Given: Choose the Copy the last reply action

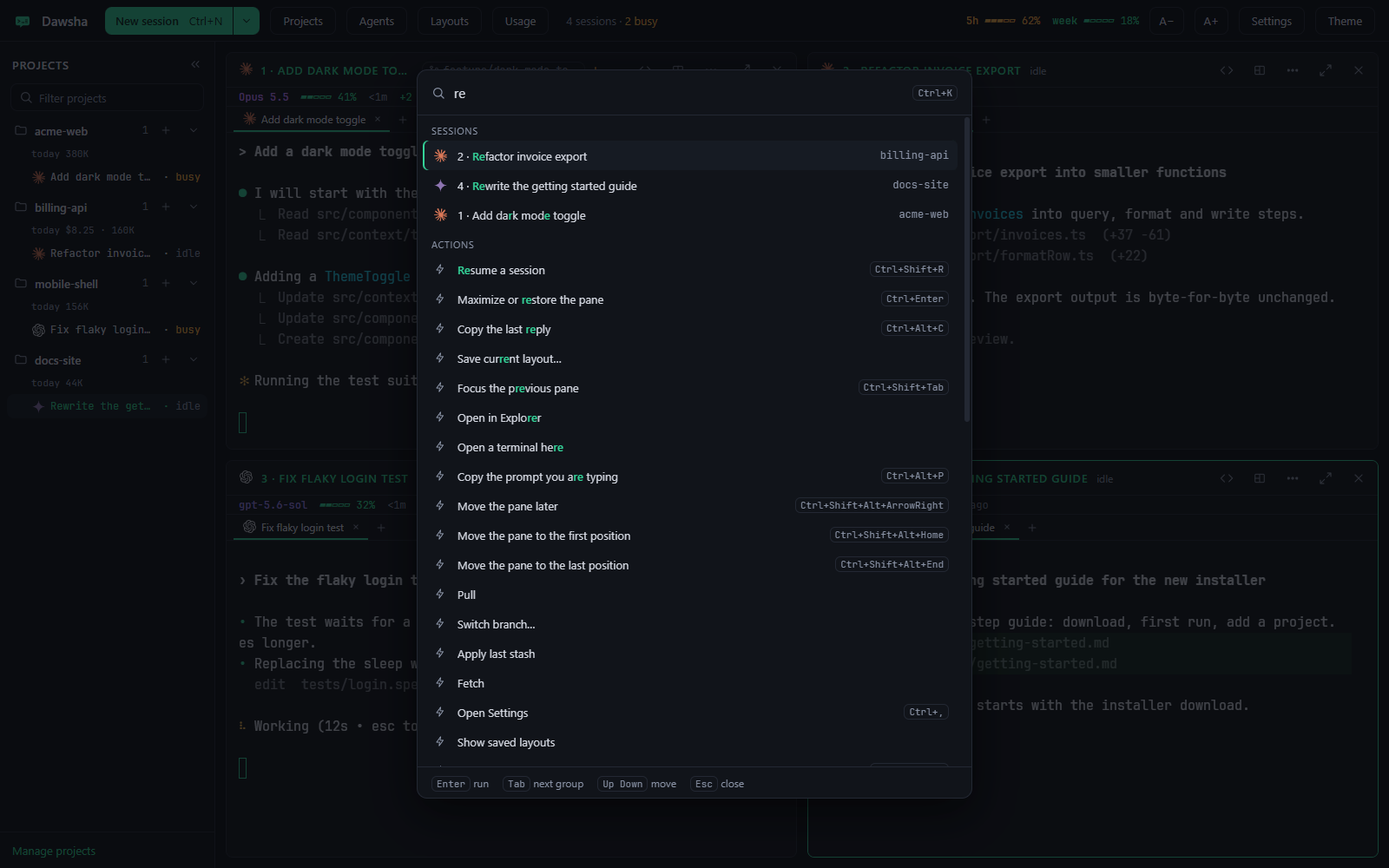Looking at the screenshot, I should pos(690,329).
